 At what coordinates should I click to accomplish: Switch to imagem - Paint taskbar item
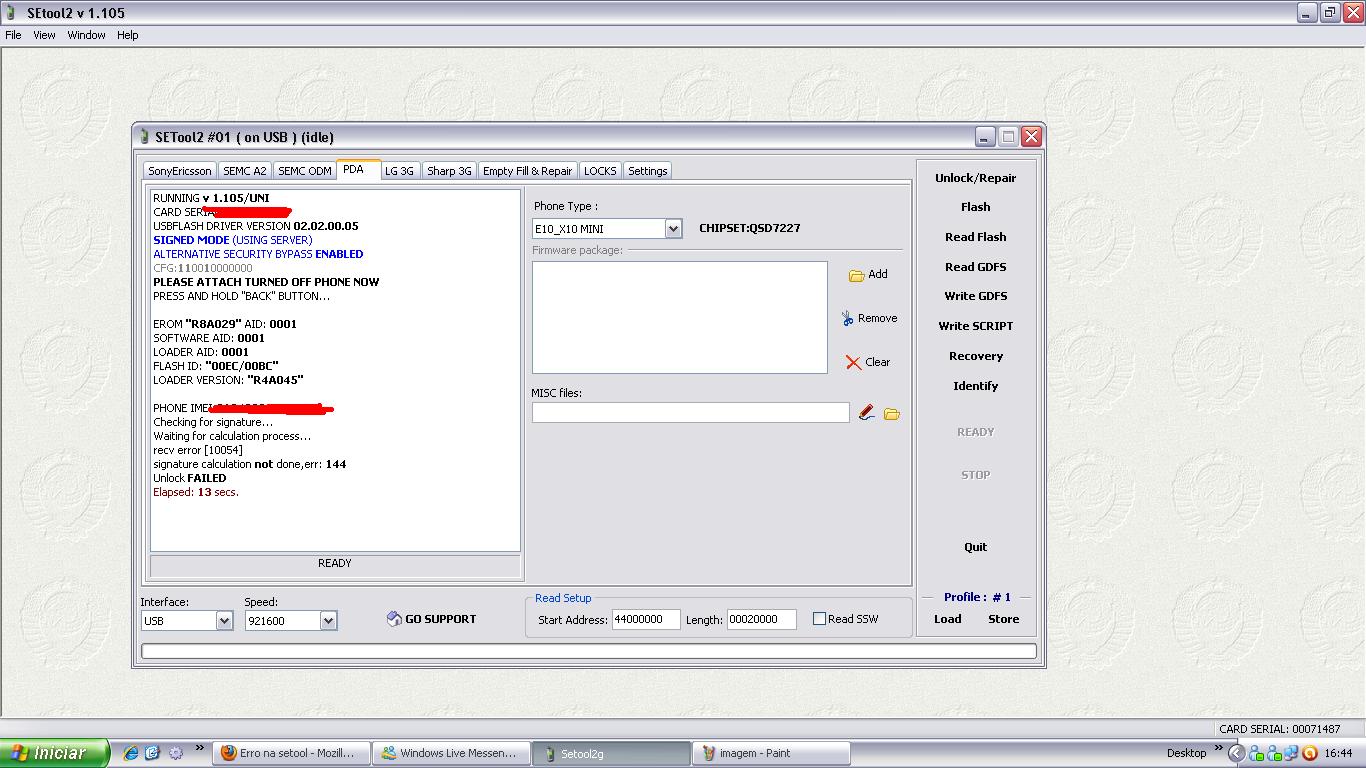[x=771, y=754]
